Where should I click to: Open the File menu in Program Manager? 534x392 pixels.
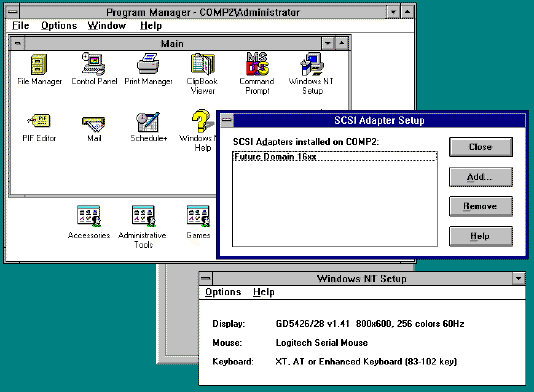tap(20, 26)
